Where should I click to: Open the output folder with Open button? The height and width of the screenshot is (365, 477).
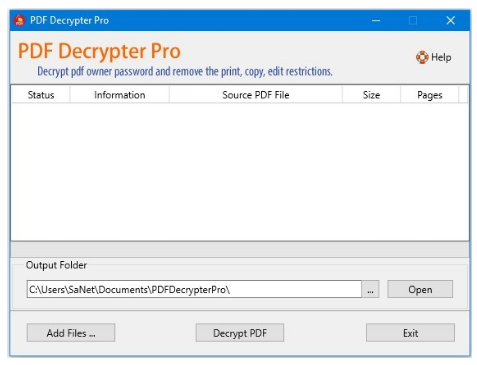point(420,289)
